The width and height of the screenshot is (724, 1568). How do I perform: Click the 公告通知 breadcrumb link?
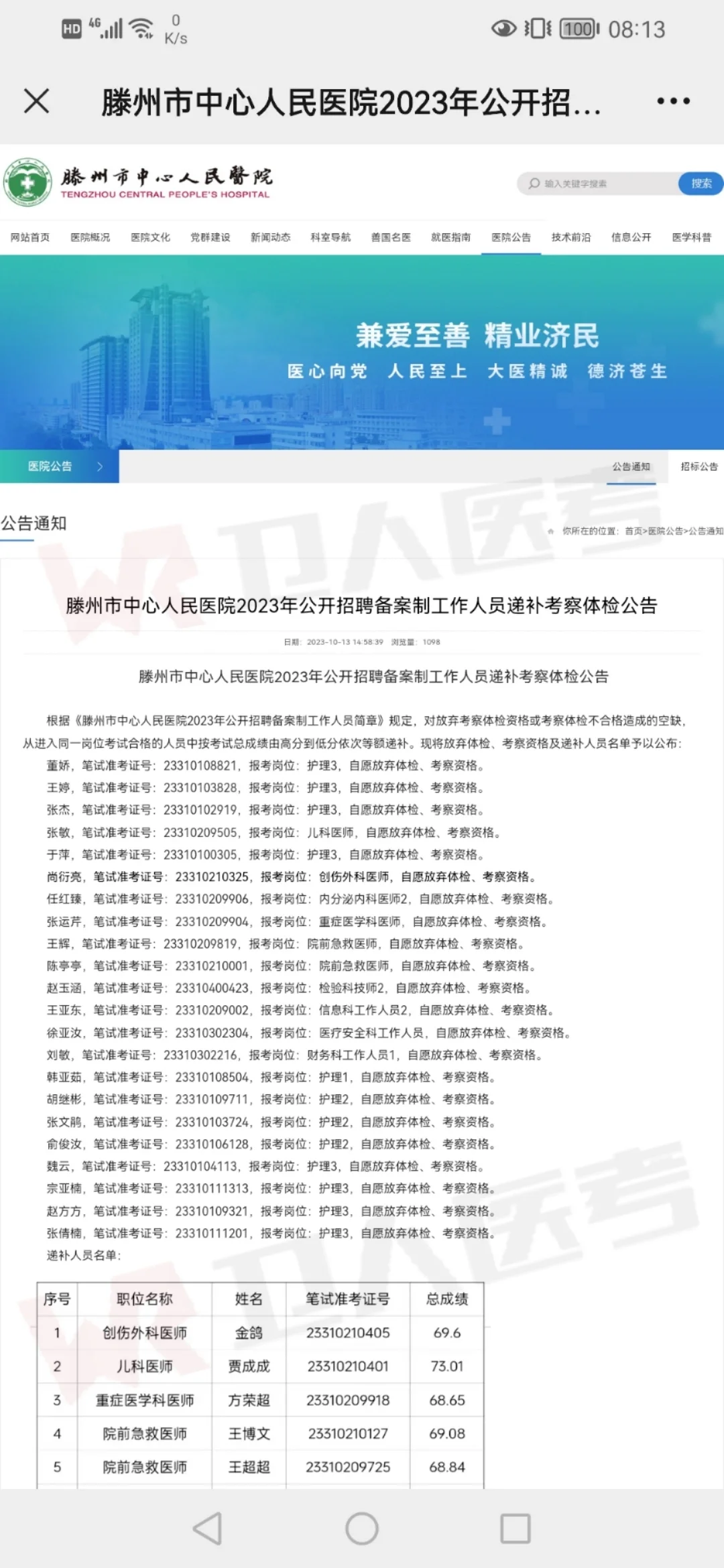706,531
